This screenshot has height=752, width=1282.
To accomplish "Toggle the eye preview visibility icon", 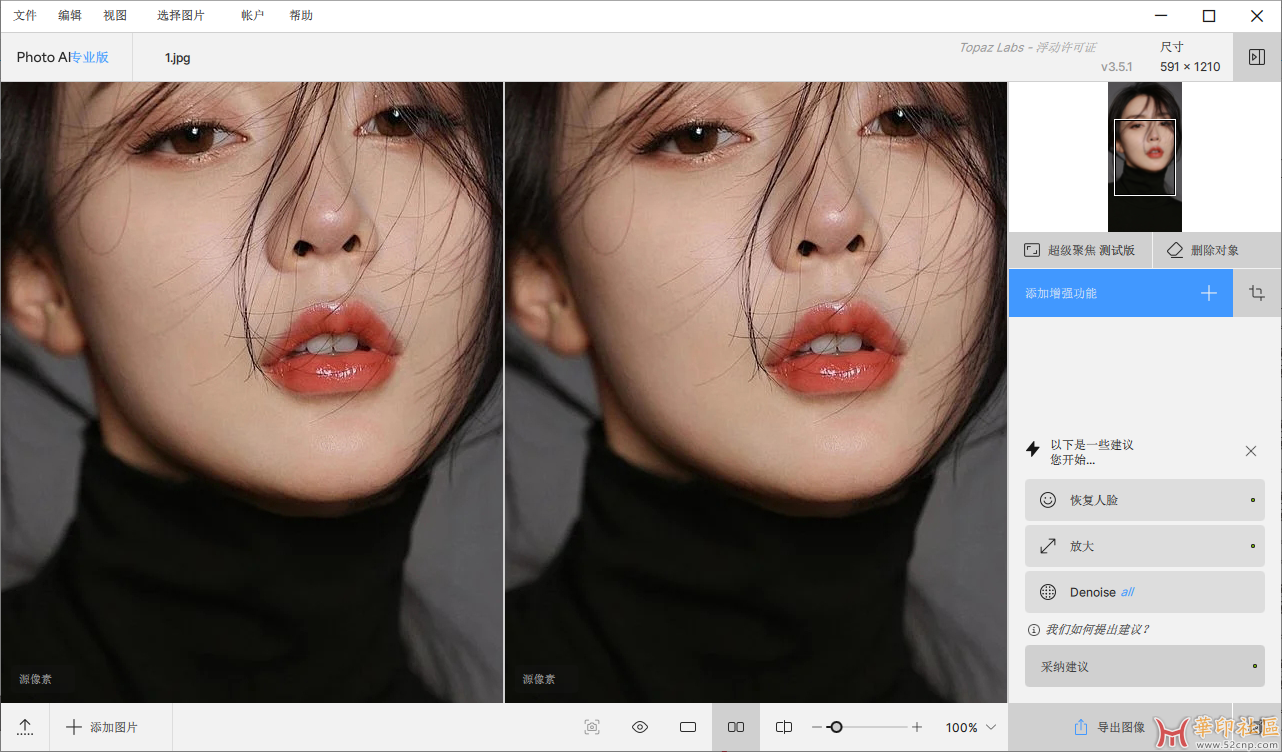I will pyautogui.click(x=640, y=727).
